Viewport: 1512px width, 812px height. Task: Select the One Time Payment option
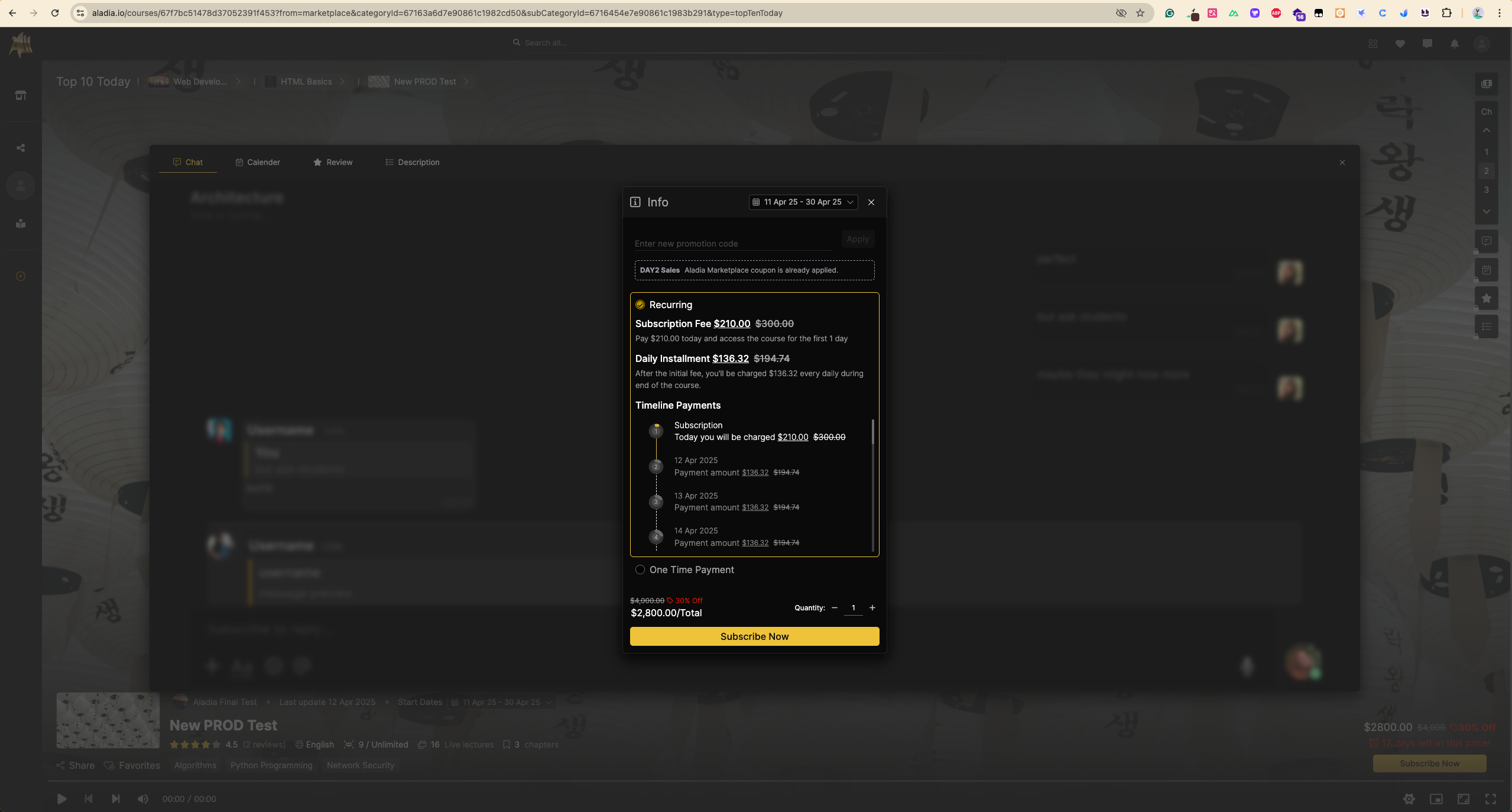tap(640, 570)
